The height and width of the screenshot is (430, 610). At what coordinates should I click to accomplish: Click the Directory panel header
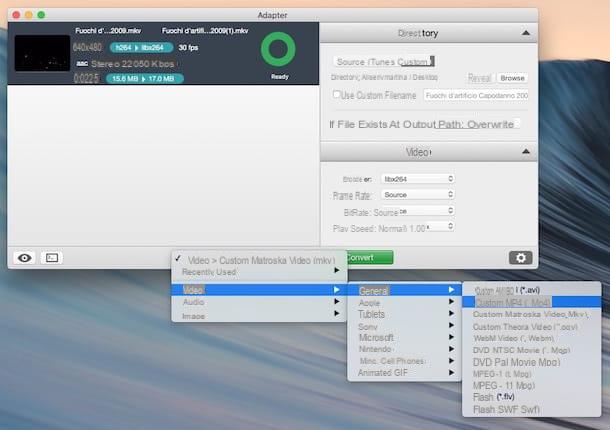pyautogui.click(x=429, y=33)
